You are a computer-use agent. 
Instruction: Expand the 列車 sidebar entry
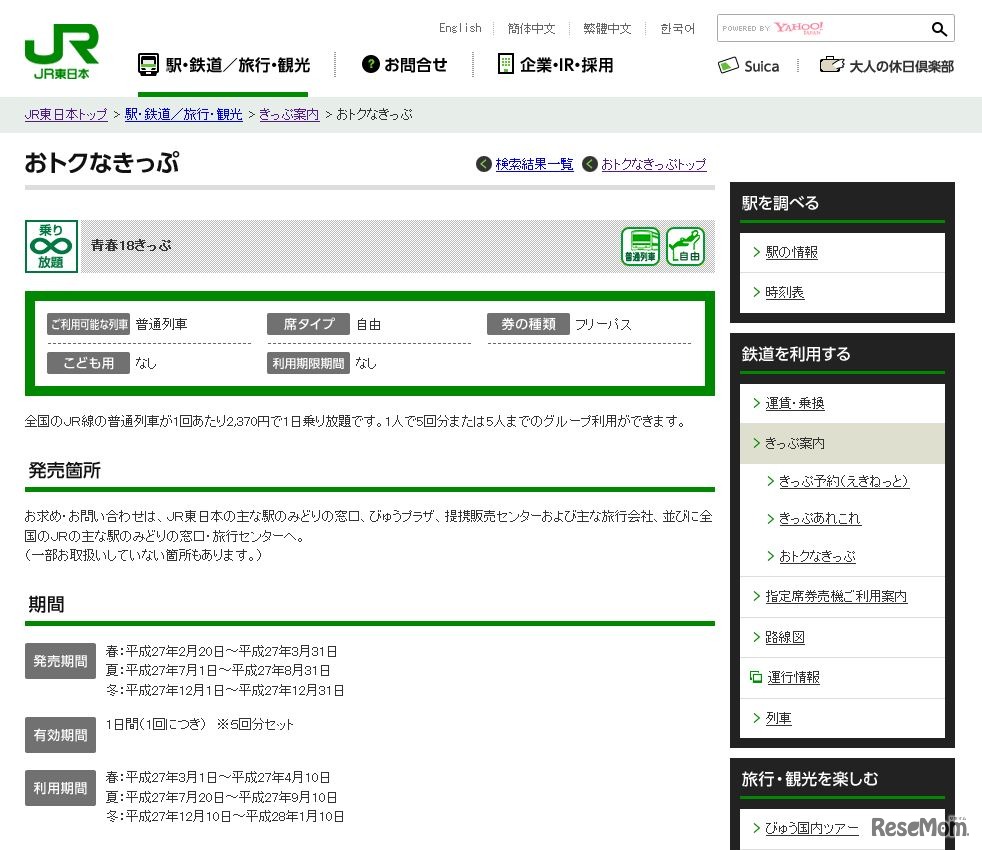click(778, 717)
